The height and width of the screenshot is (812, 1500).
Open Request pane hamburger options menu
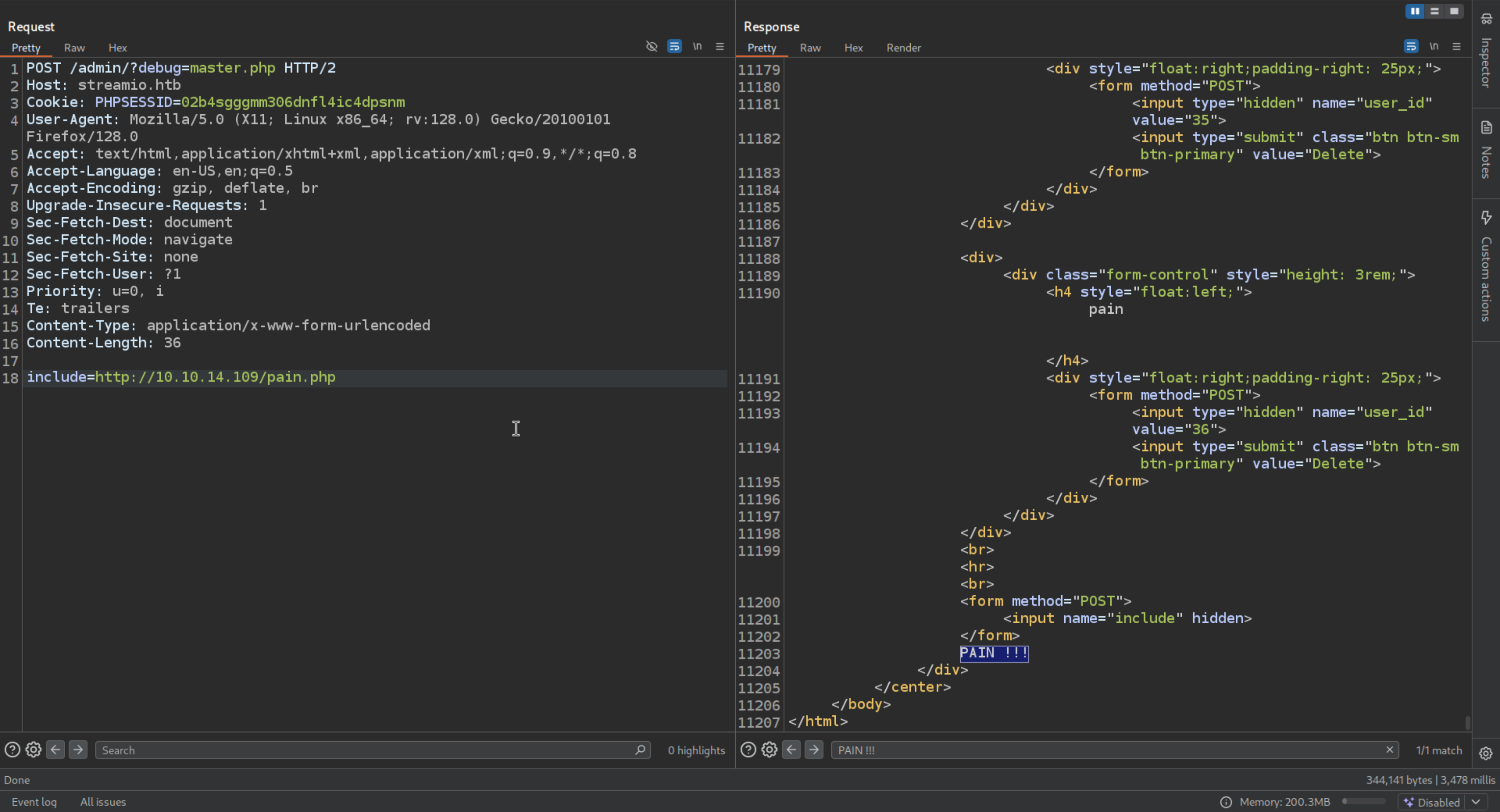[720, 46]
